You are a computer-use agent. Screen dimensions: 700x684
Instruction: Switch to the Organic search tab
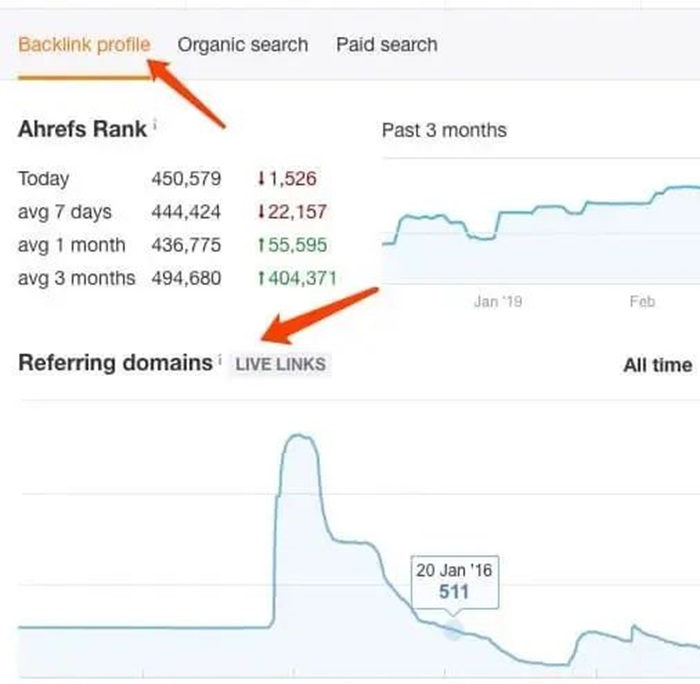(x=243, y=45)
